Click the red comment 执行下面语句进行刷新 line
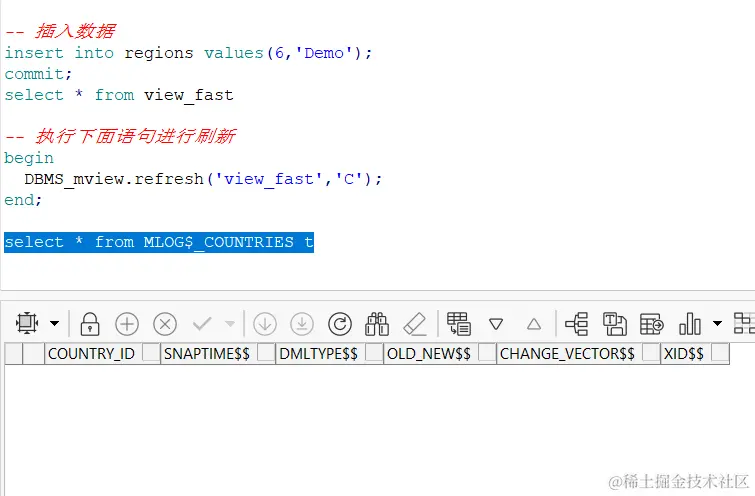 click(x=120, y=136)
